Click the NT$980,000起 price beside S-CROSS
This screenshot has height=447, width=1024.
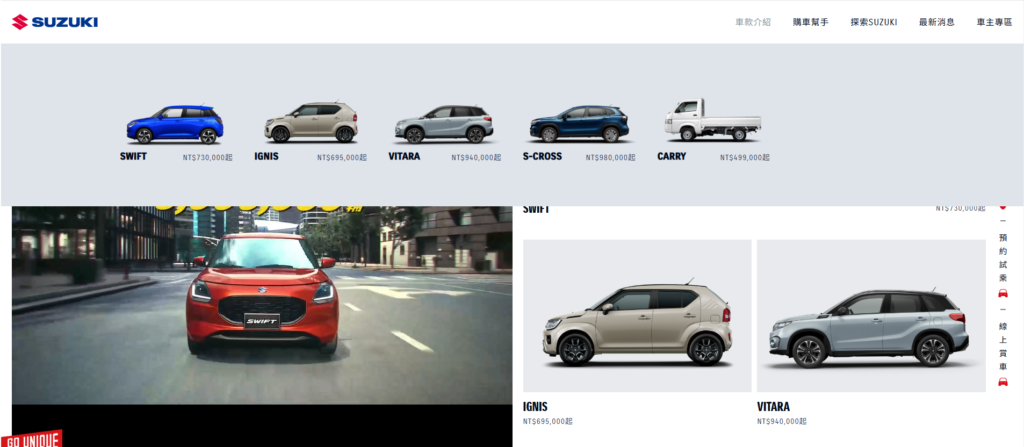click(611, 157)
